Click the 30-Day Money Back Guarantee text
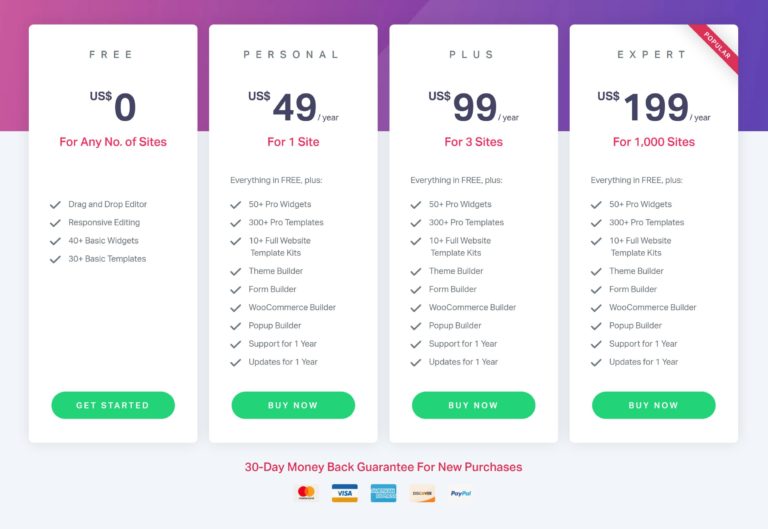768x529 pixels. pyautogui.click(x=383, y=467)
